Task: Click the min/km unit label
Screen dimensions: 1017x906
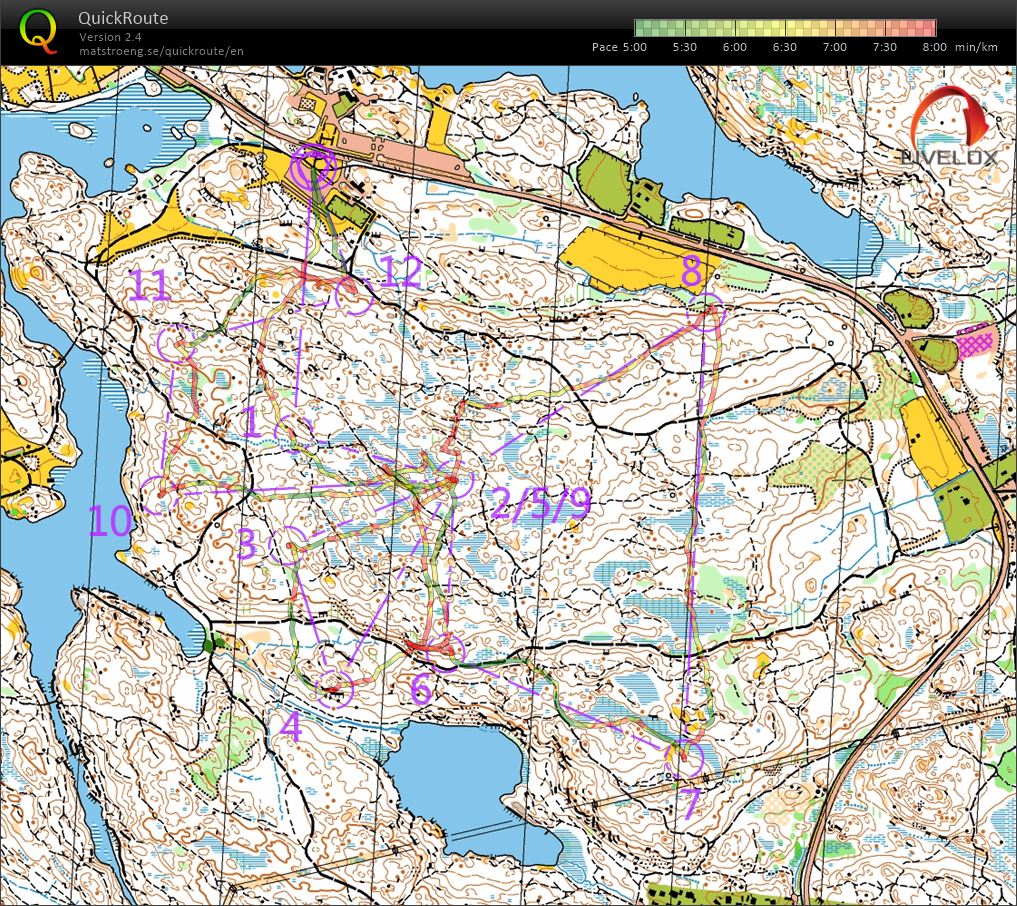Action: pyautogui.click(x=977, y=47)
